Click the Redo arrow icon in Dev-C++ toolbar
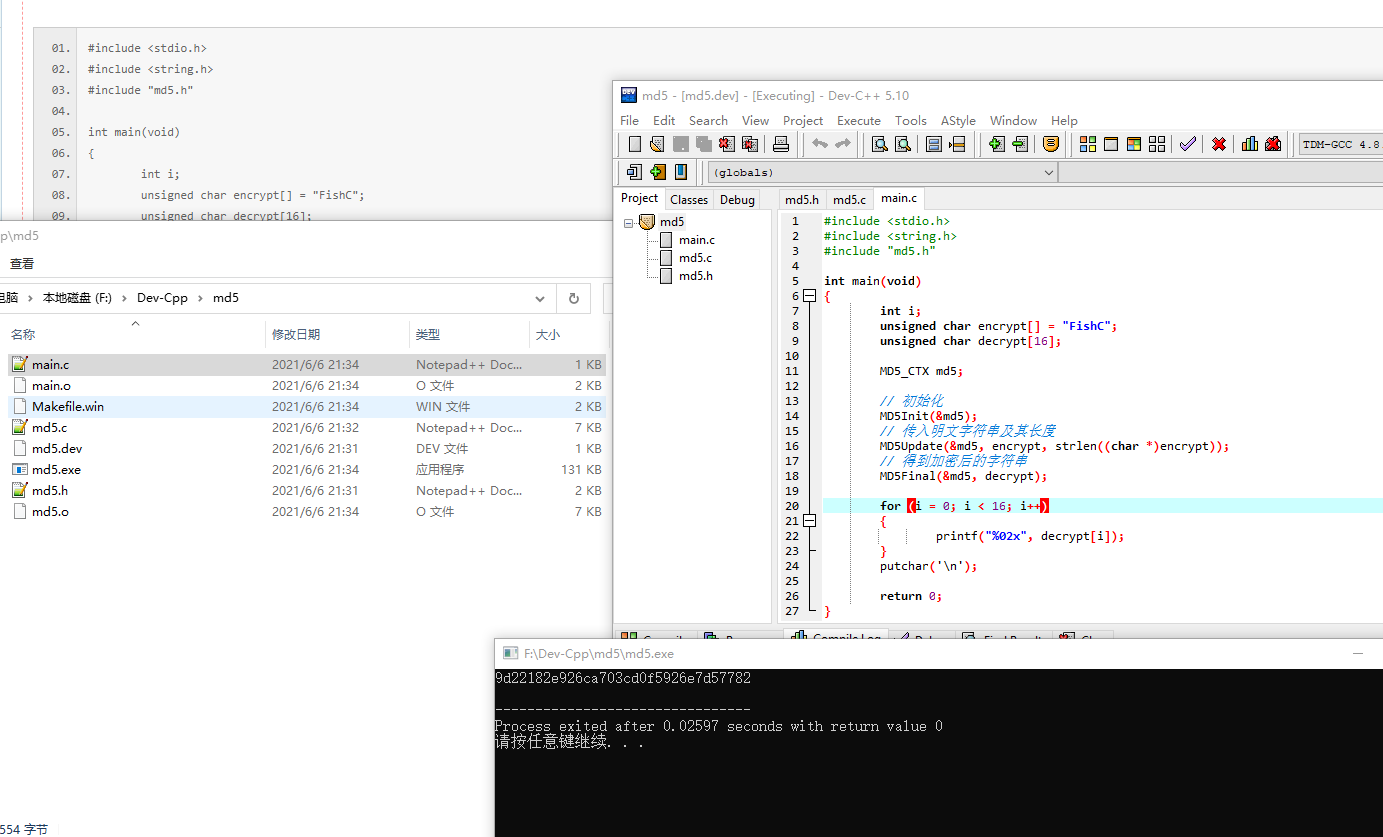1383x837 pixels. point(843,144)
